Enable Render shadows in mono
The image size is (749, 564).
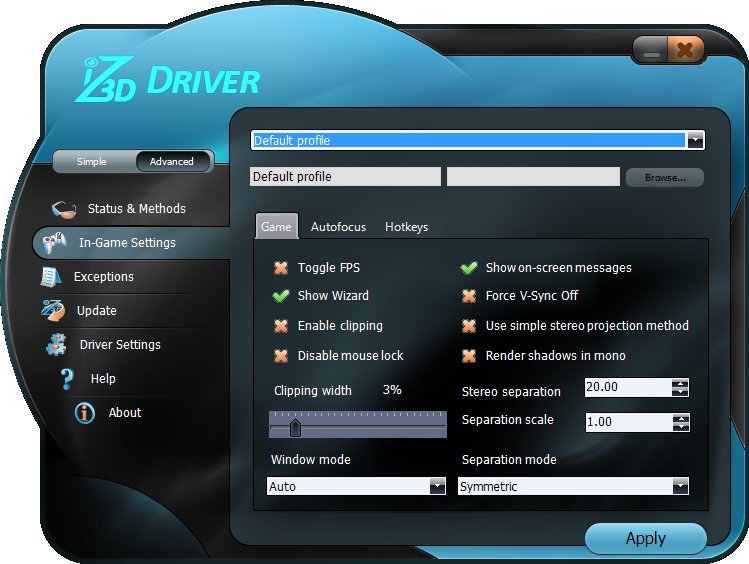pos(469,356)
